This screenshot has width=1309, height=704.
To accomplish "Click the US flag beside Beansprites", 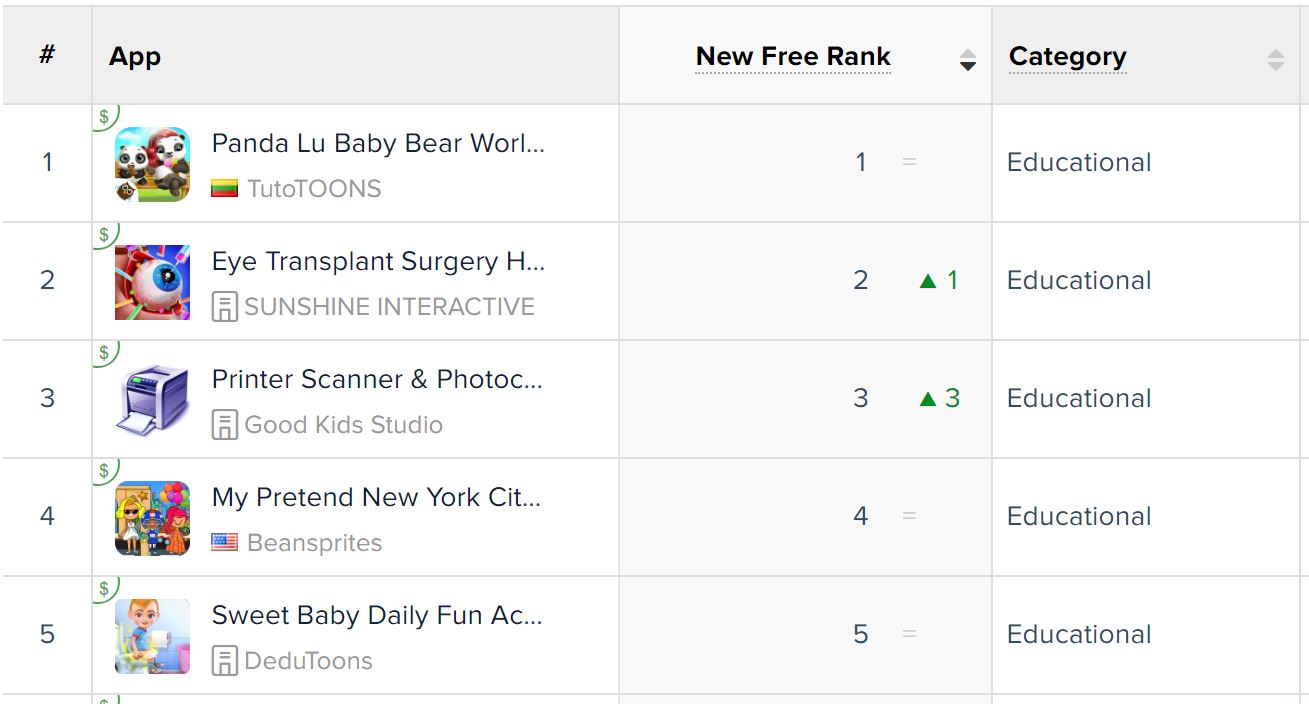I will coord(225,543).
